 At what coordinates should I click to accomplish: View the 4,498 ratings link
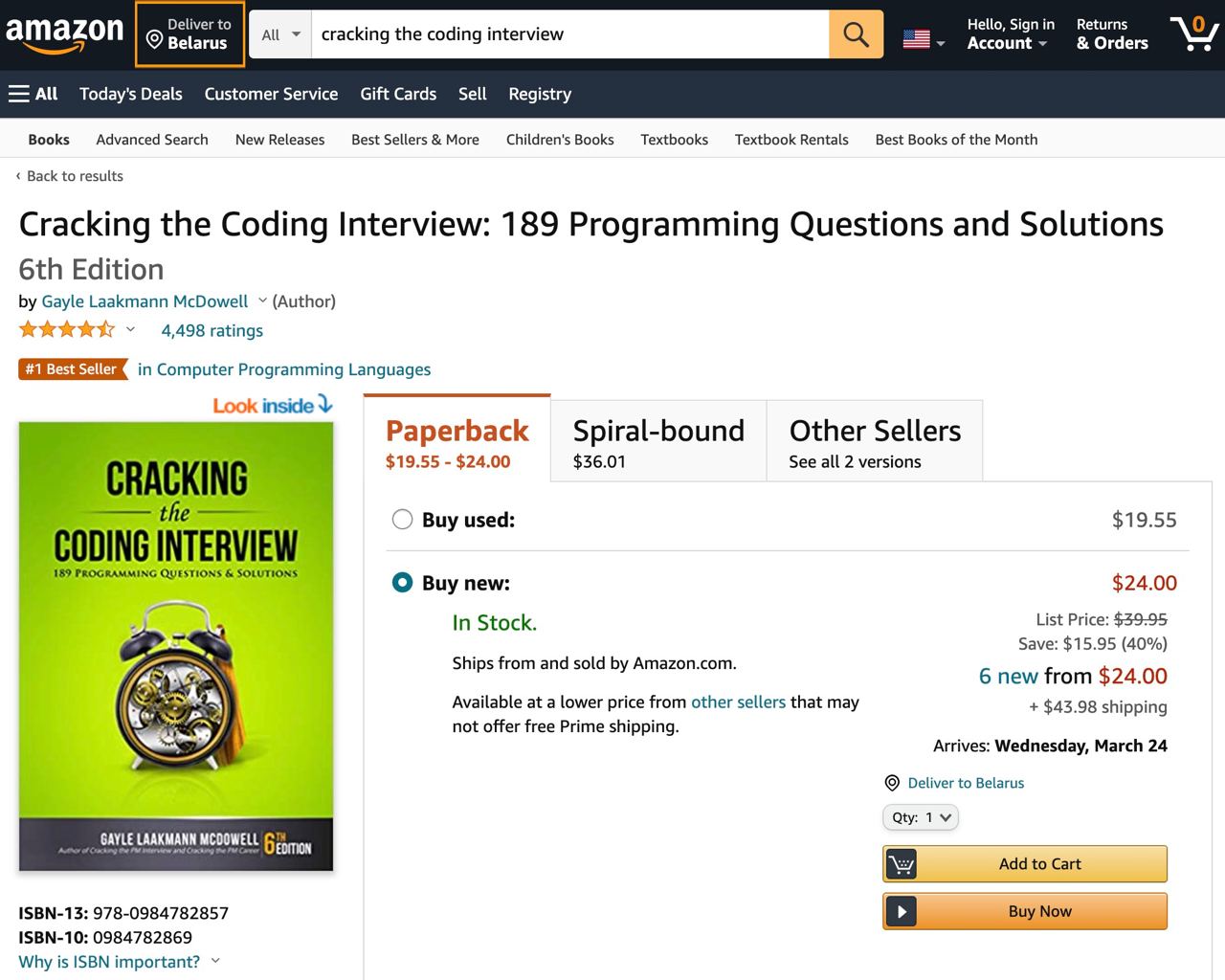pyautogui.click(x=212, y=330)
